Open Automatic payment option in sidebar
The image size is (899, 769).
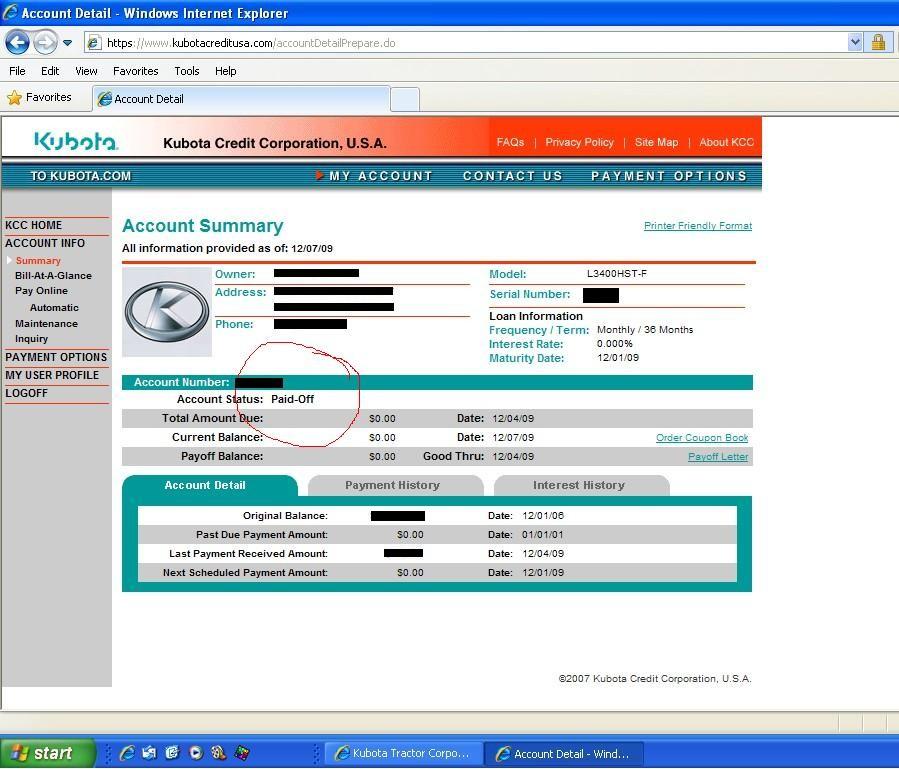[x=54, y=307]
